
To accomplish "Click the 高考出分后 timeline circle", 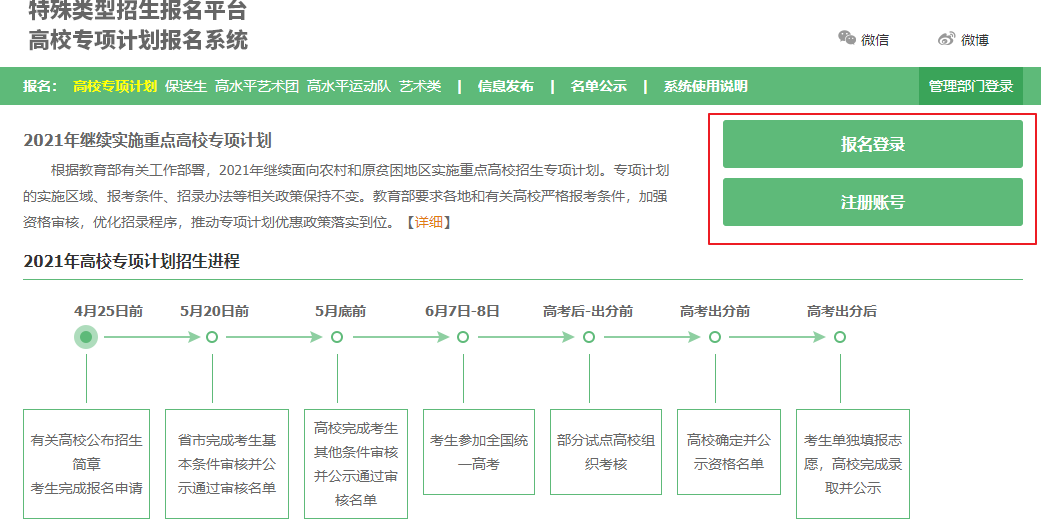I will tap(840, 337).
